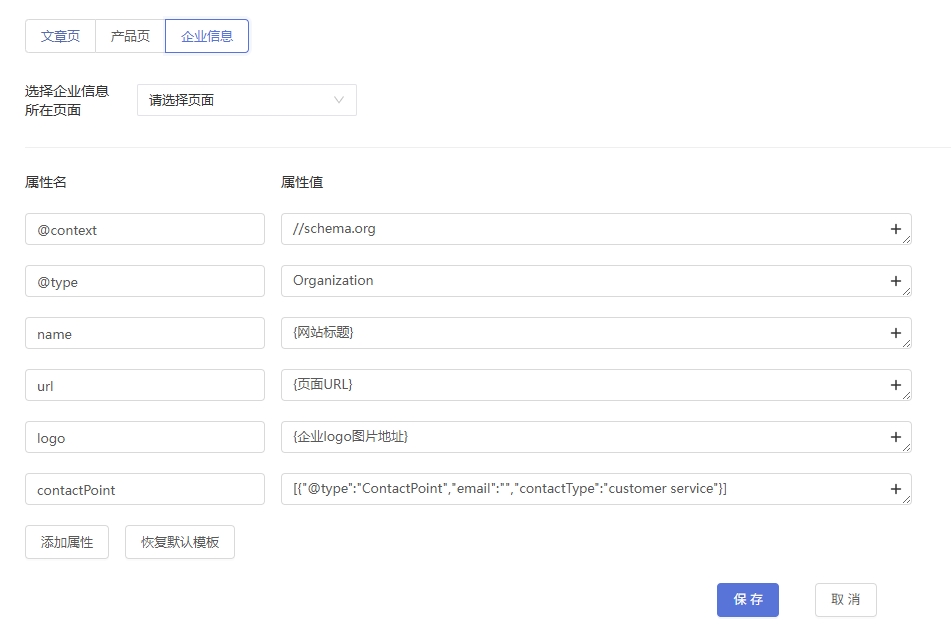
Task: Click the //schema.org value text area
Action: [580, 229]
